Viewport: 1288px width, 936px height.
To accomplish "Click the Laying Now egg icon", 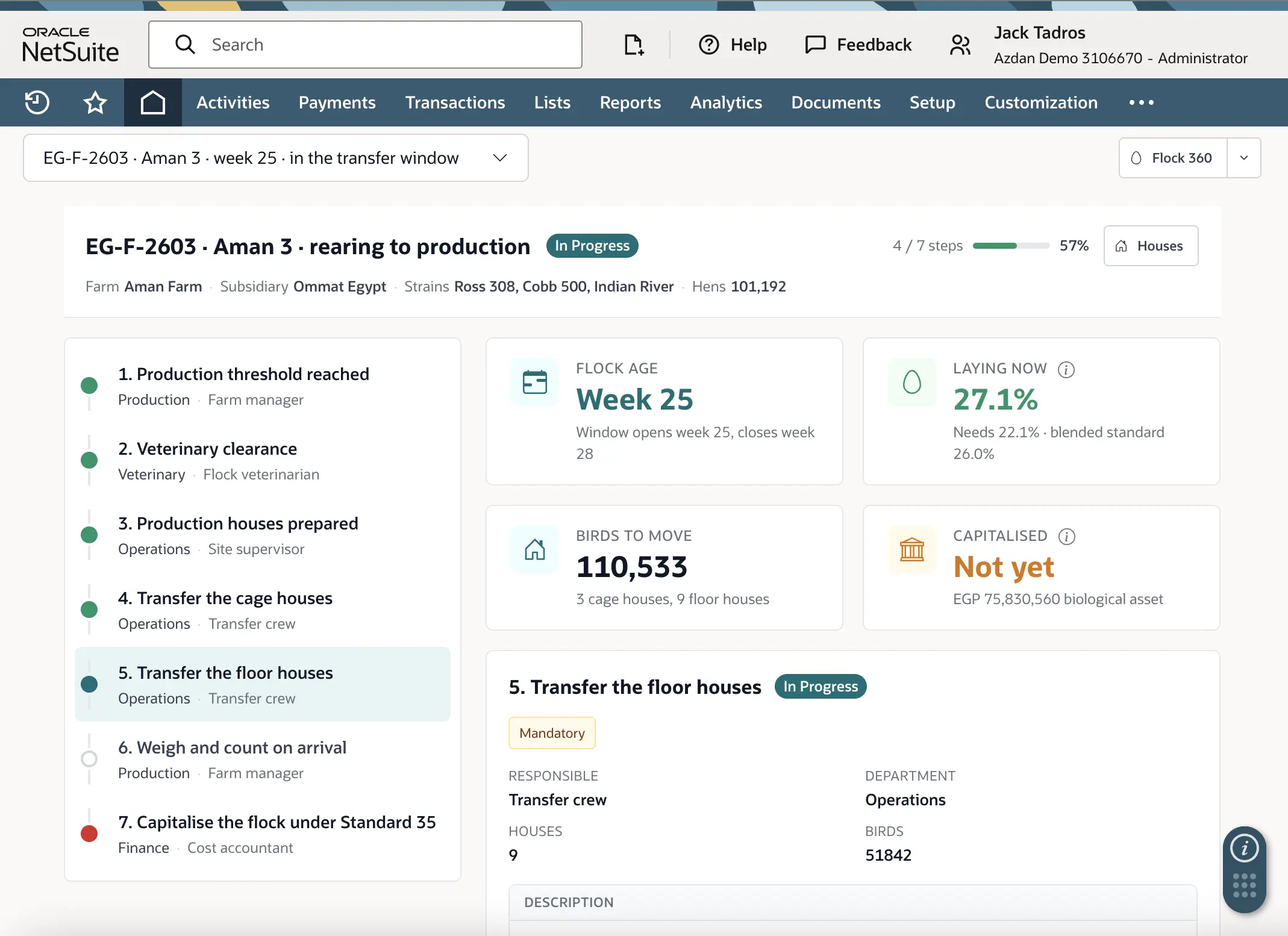I will point(912,382).
